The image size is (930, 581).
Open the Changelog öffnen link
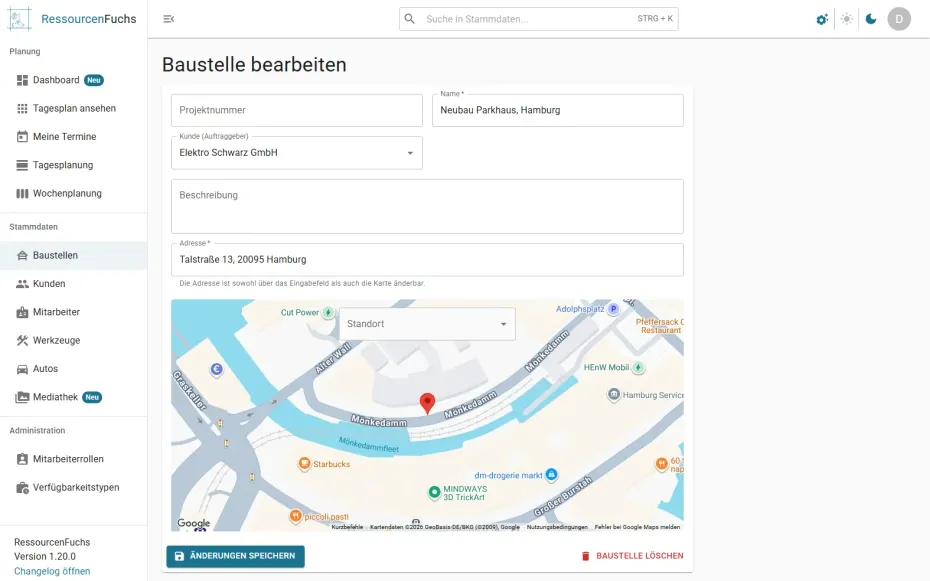(x=52, y=571)
